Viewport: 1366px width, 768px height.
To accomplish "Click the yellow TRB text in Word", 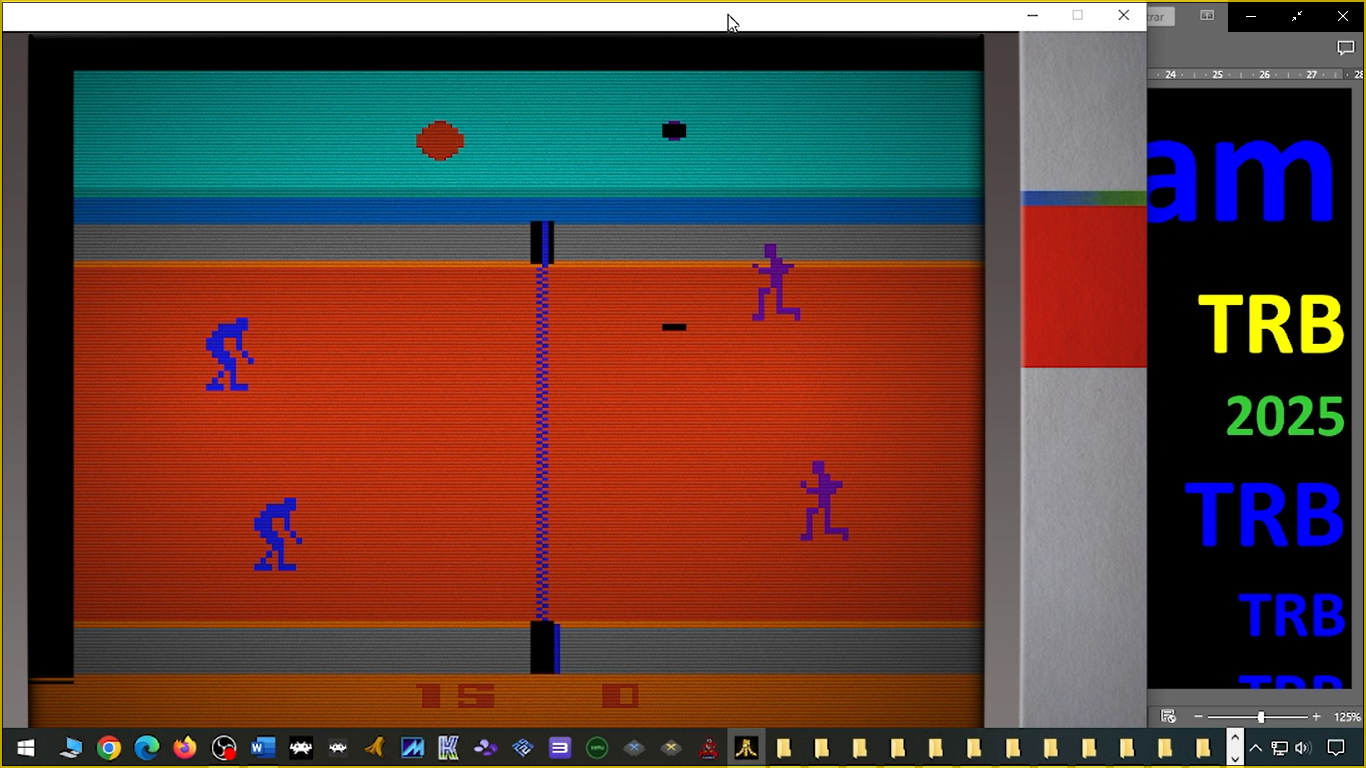I will click(x=1271, y=326).
